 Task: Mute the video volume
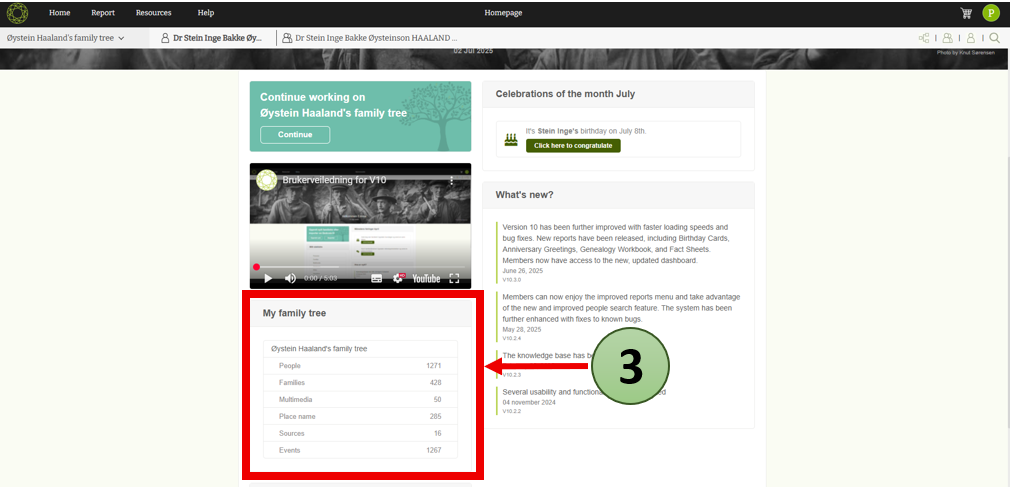pos(290,279)
